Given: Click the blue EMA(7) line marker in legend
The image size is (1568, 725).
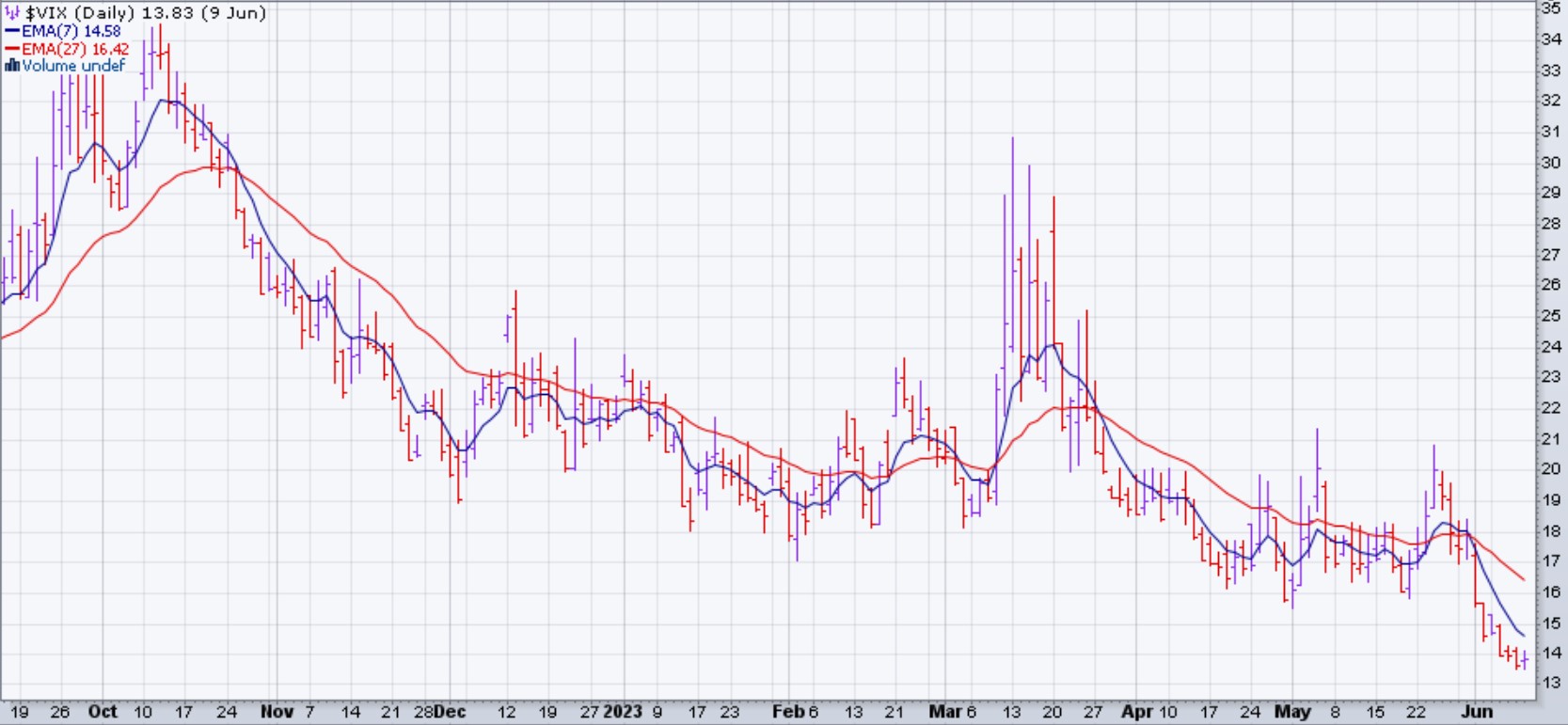Looking at the screenshot, I should (12, 31).
